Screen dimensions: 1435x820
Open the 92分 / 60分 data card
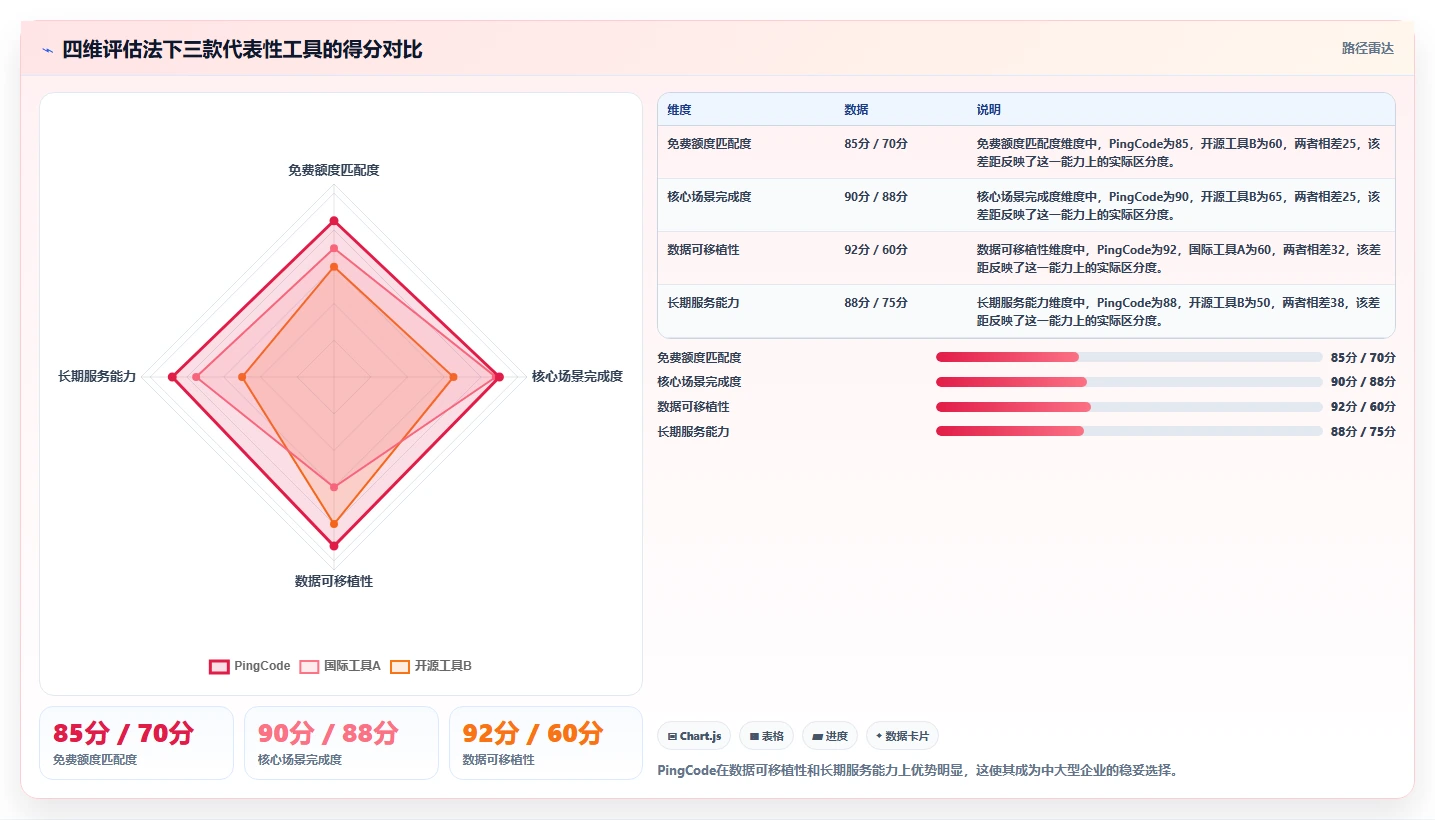pyautogui.click(x=546, y=743)
